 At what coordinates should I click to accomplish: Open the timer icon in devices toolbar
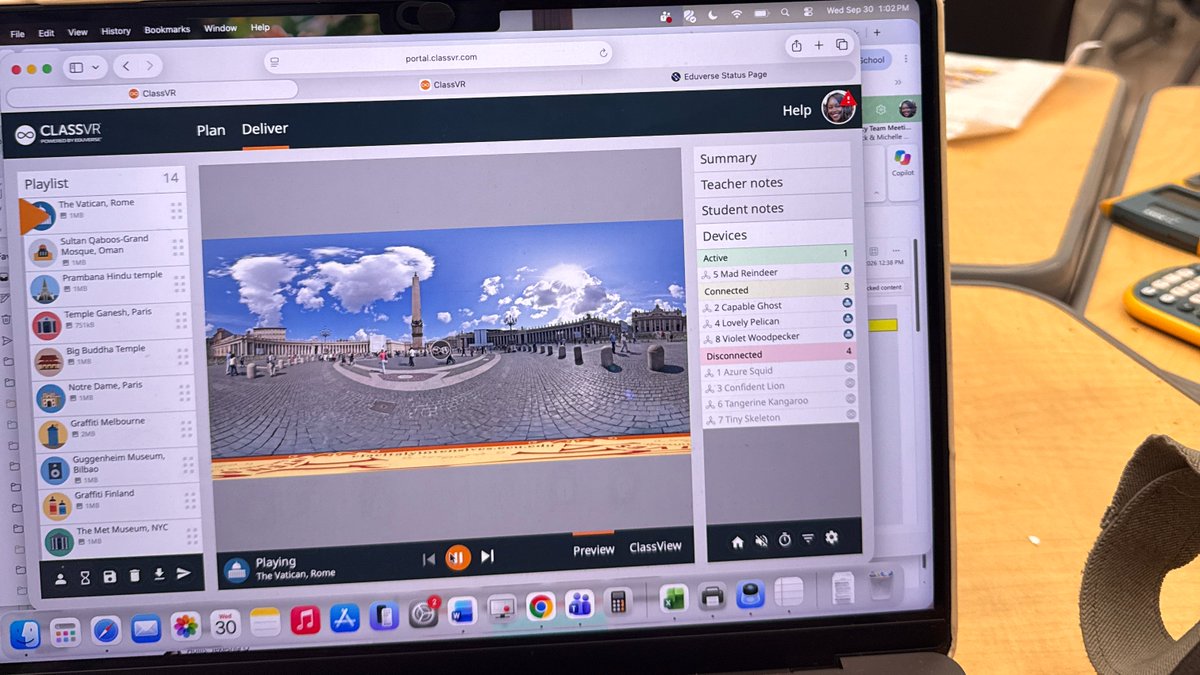tap(785, 540)
